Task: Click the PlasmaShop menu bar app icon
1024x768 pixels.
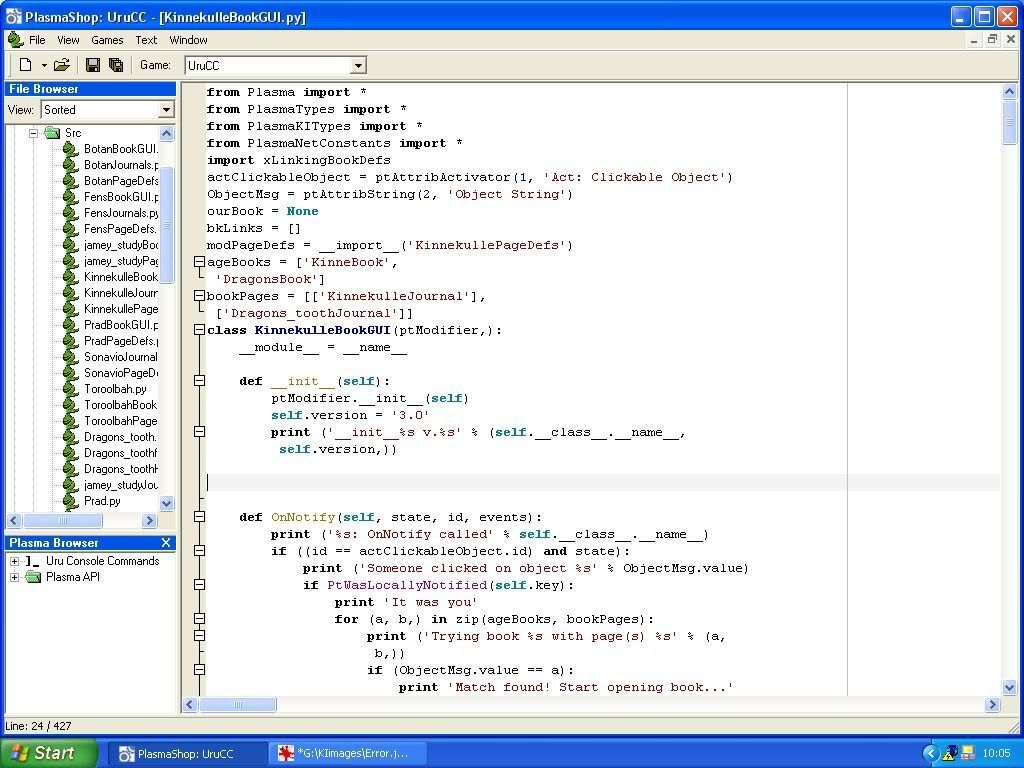Action: pyautogui.click(x=16, y=40)
